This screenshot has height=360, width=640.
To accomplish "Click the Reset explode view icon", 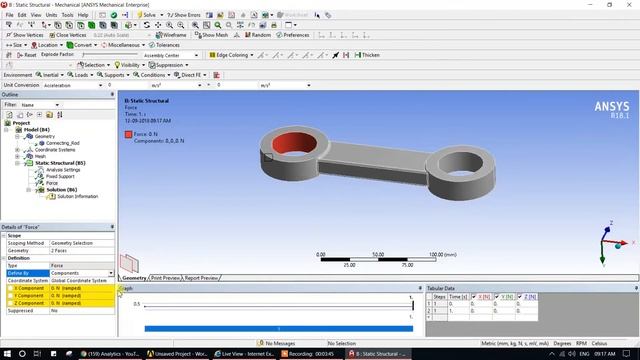I will pyautogui.click(x=20, y=55).
